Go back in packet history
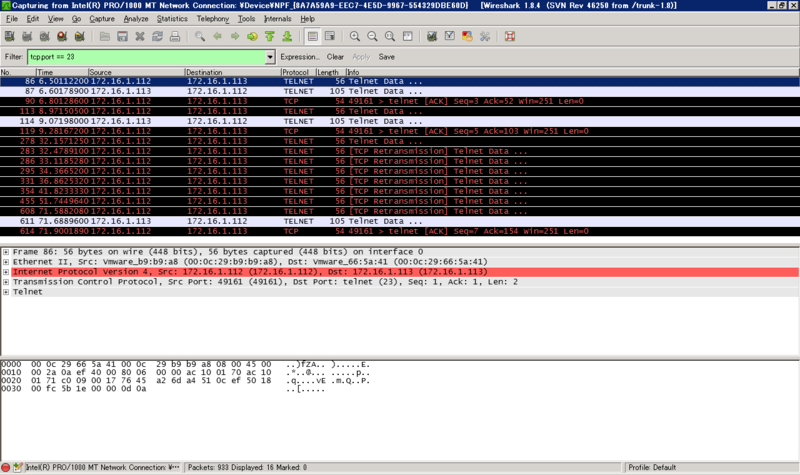This screenshot has width=800, height=475. (217, 36)
